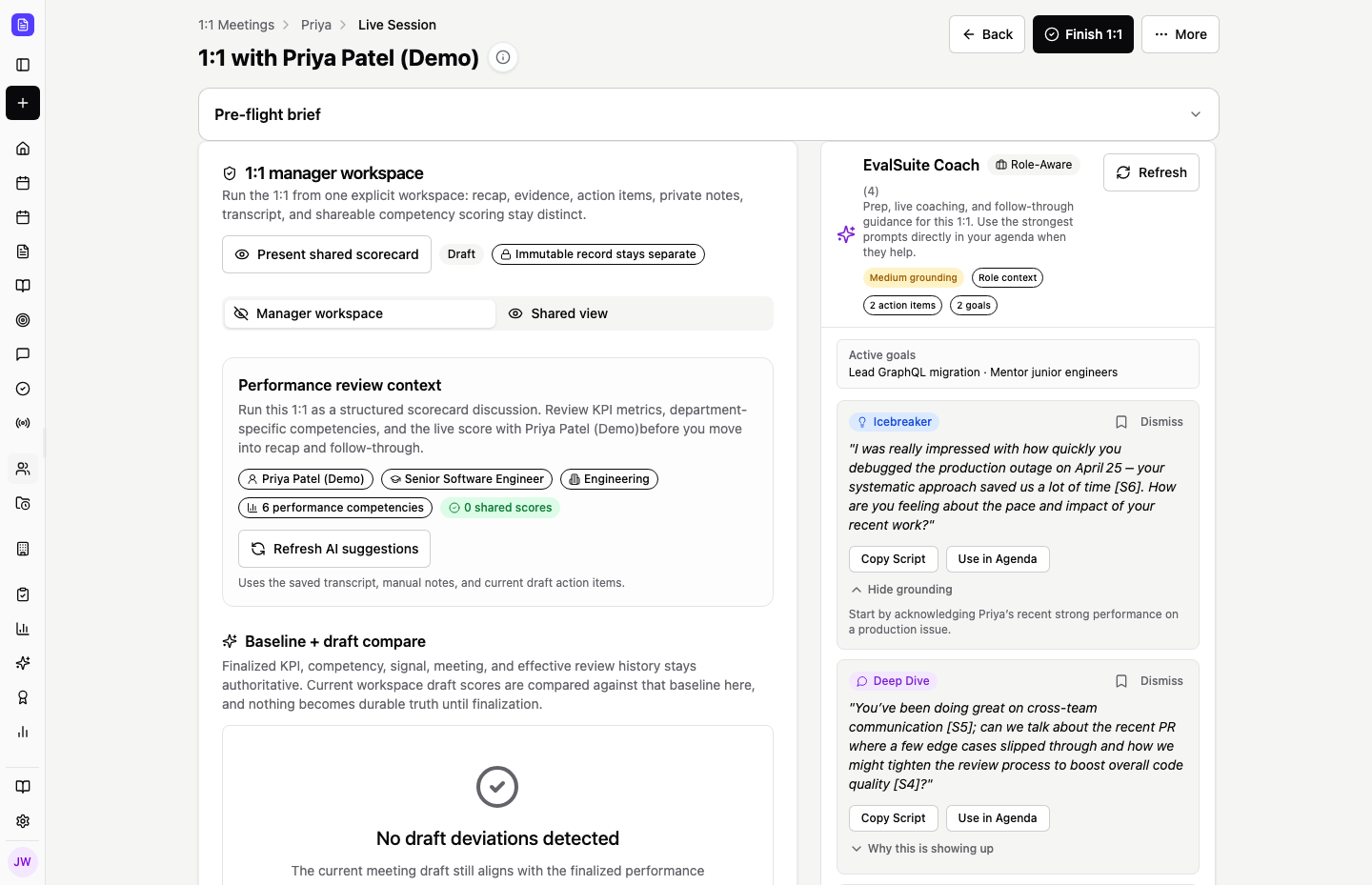1372x885 pixels.
Task: Select the calendar icon in the sidebar
Action: [x=23, y=183]
